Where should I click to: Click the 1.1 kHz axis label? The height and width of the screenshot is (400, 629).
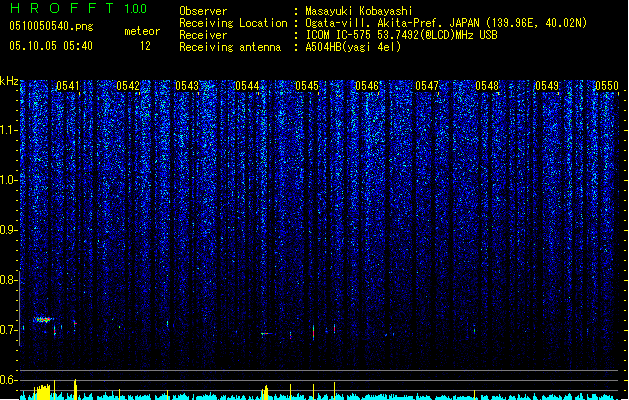pyautogui.click(x=9, y=130)
